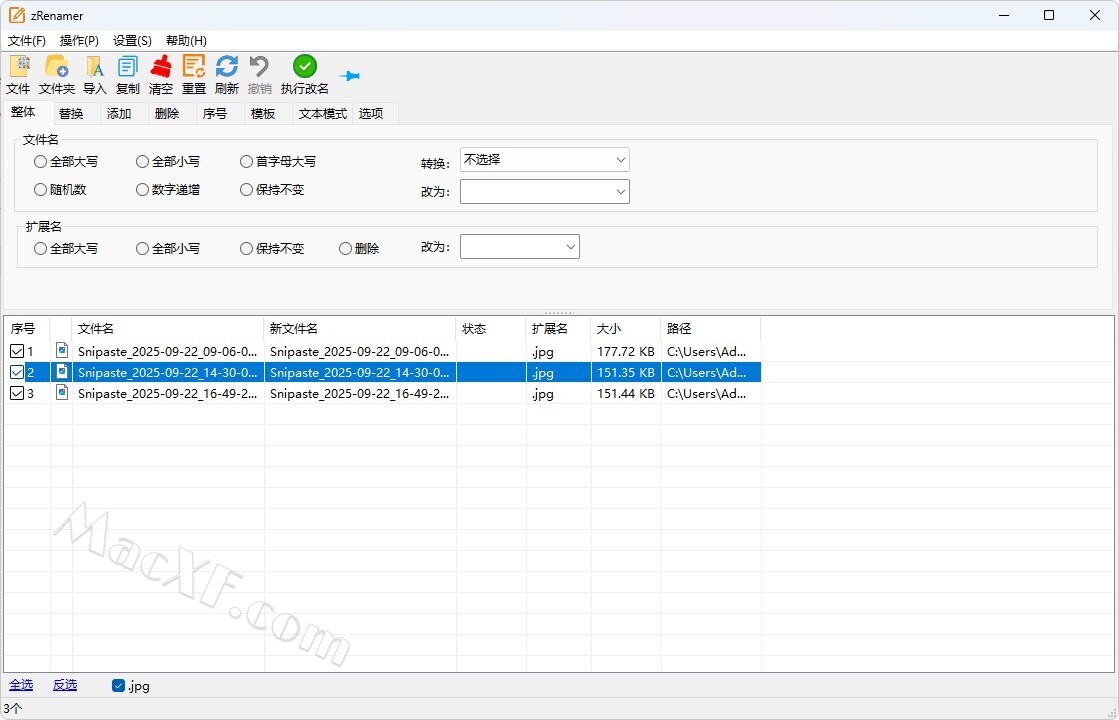The image size is (1119, 720).
Task: Uncheck the checkbox for file row 1
Action: [17, 351]
